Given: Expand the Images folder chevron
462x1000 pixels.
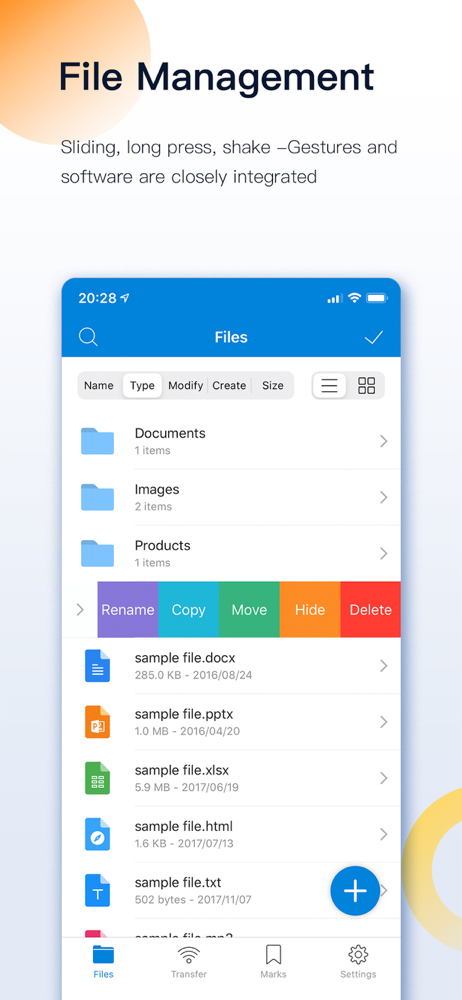Looking at the screenshot, I should pyautogui.click(x=384, y=497).
